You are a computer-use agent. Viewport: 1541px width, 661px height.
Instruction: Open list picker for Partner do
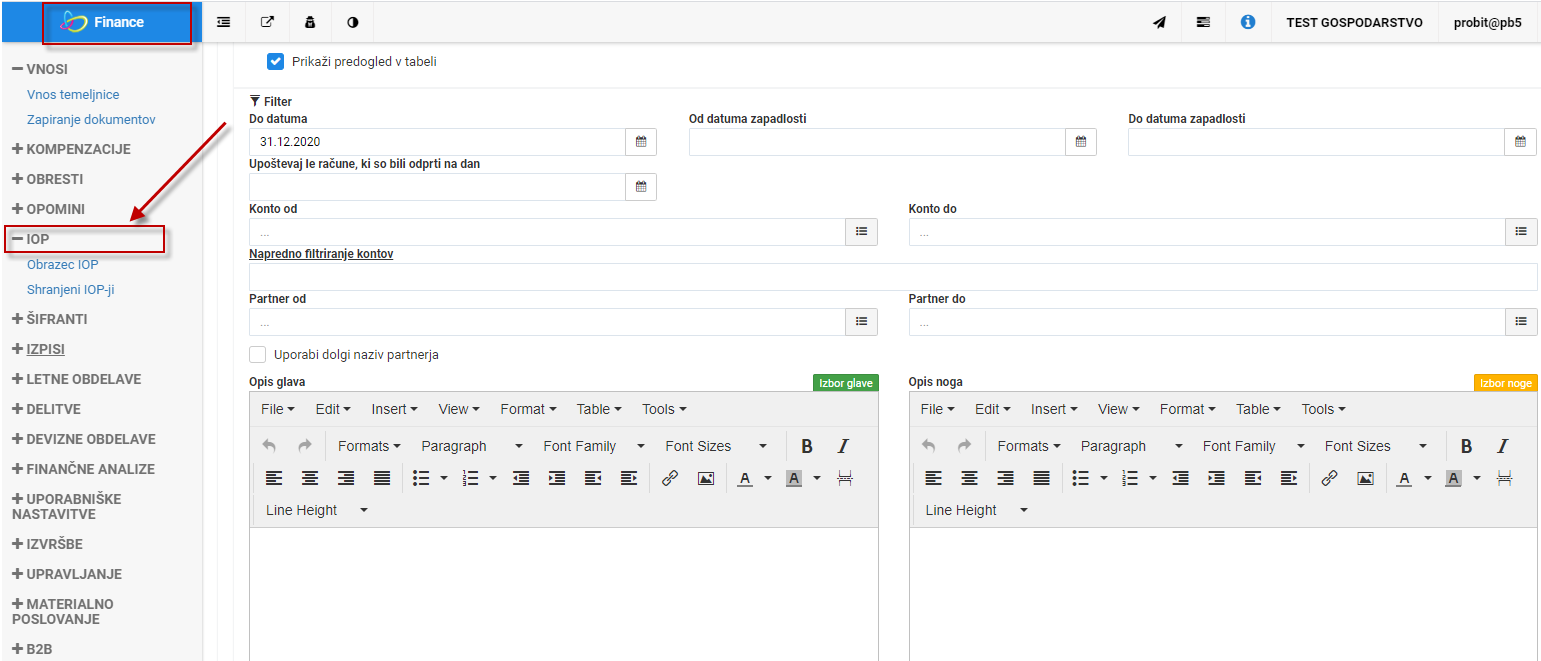1521,322
